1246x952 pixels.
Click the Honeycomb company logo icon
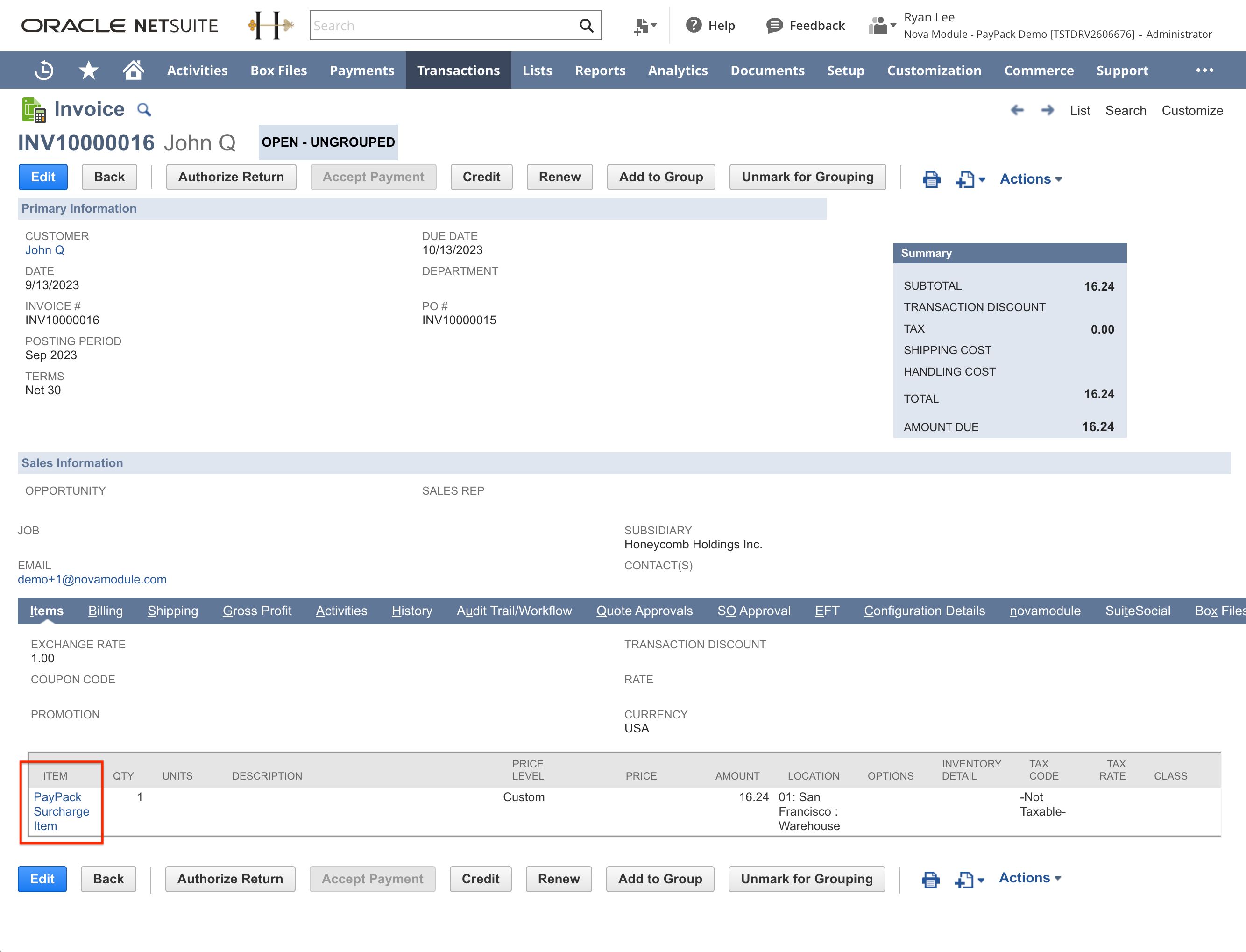point(271,25)
